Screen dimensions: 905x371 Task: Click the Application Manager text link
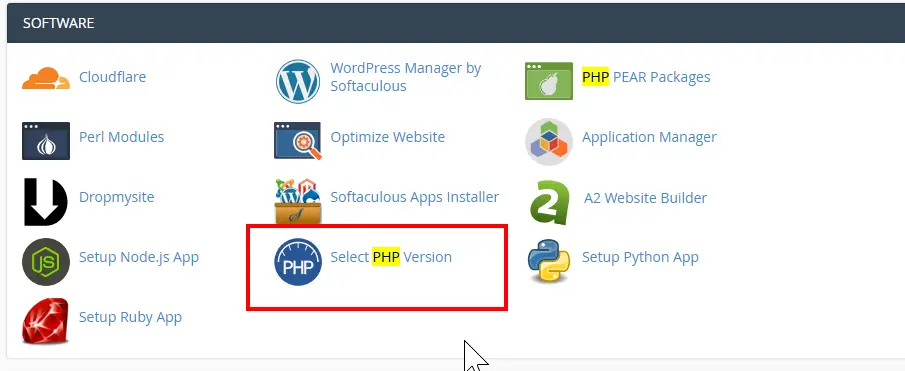(649, 137)
